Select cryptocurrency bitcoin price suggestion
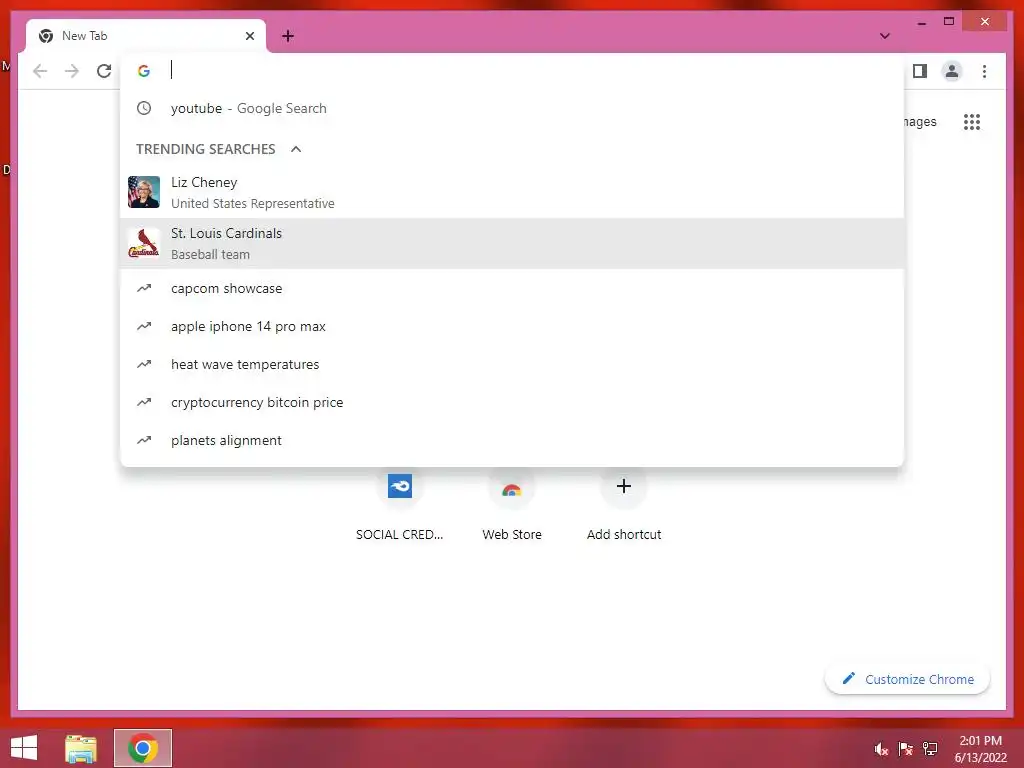1024x768 pixels. [x=512, y=402]
